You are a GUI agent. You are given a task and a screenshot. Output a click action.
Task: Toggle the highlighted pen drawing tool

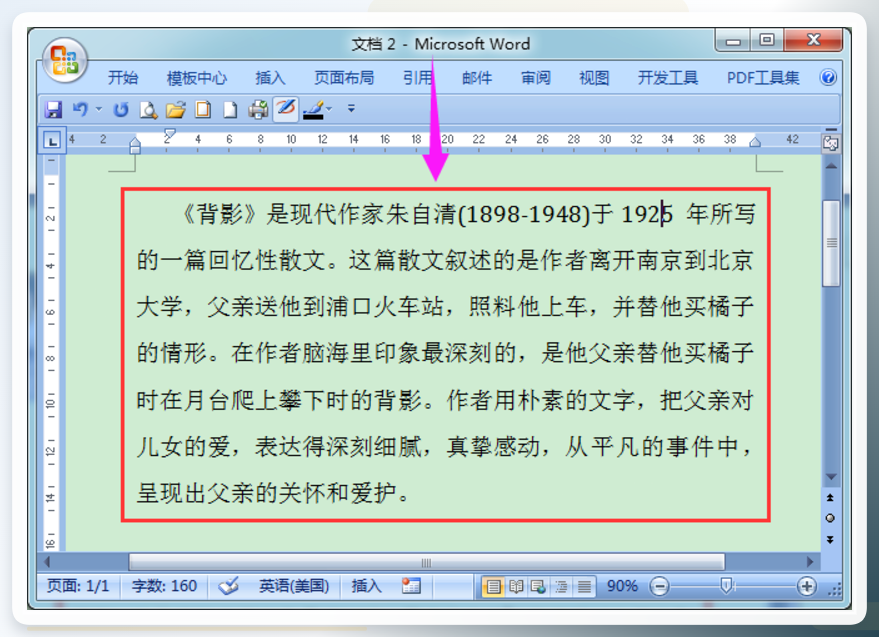point(285,108)
